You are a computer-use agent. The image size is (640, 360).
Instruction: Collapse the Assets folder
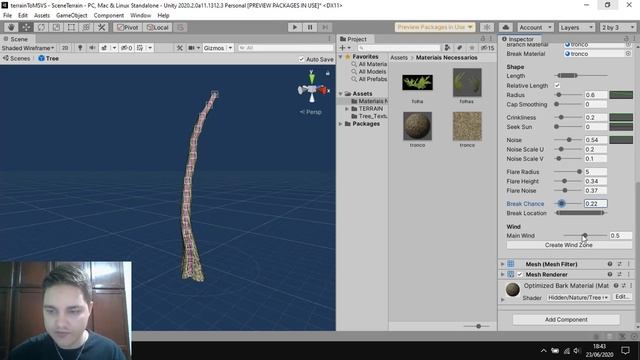coord(340,93)
